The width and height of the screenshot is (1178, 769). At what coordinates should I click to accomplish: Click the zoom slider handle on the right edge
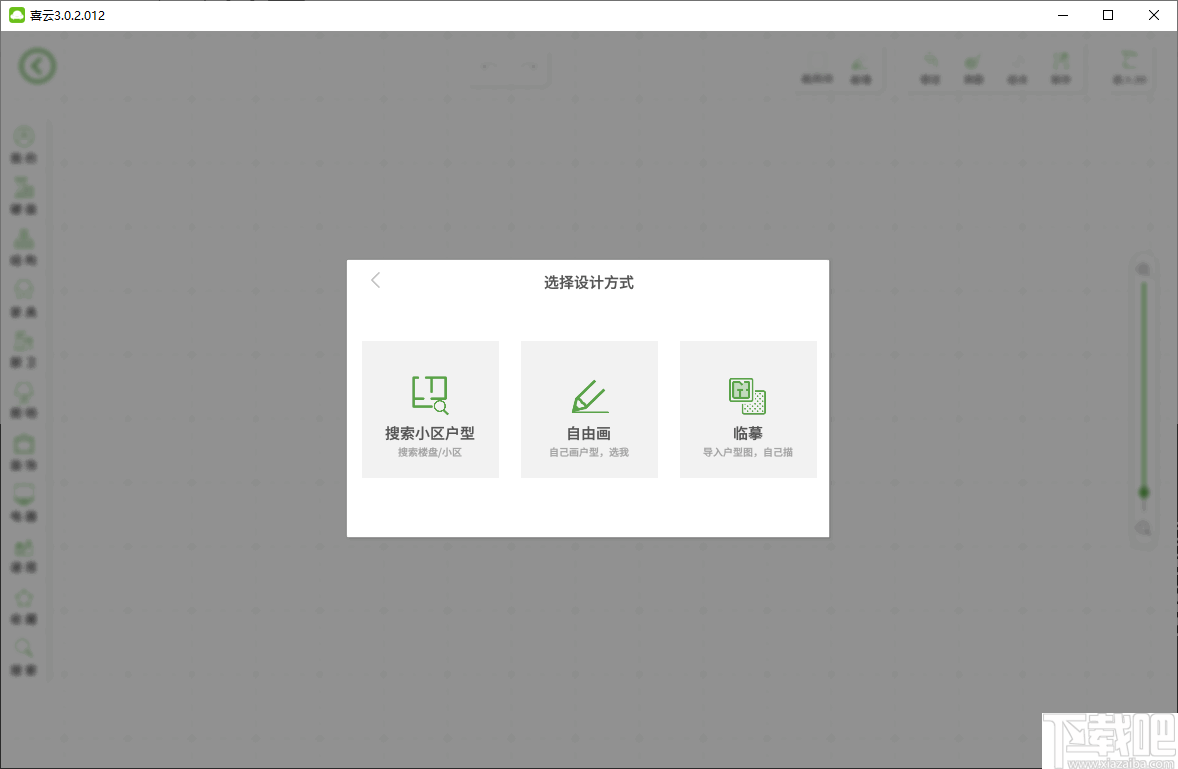1144,492
